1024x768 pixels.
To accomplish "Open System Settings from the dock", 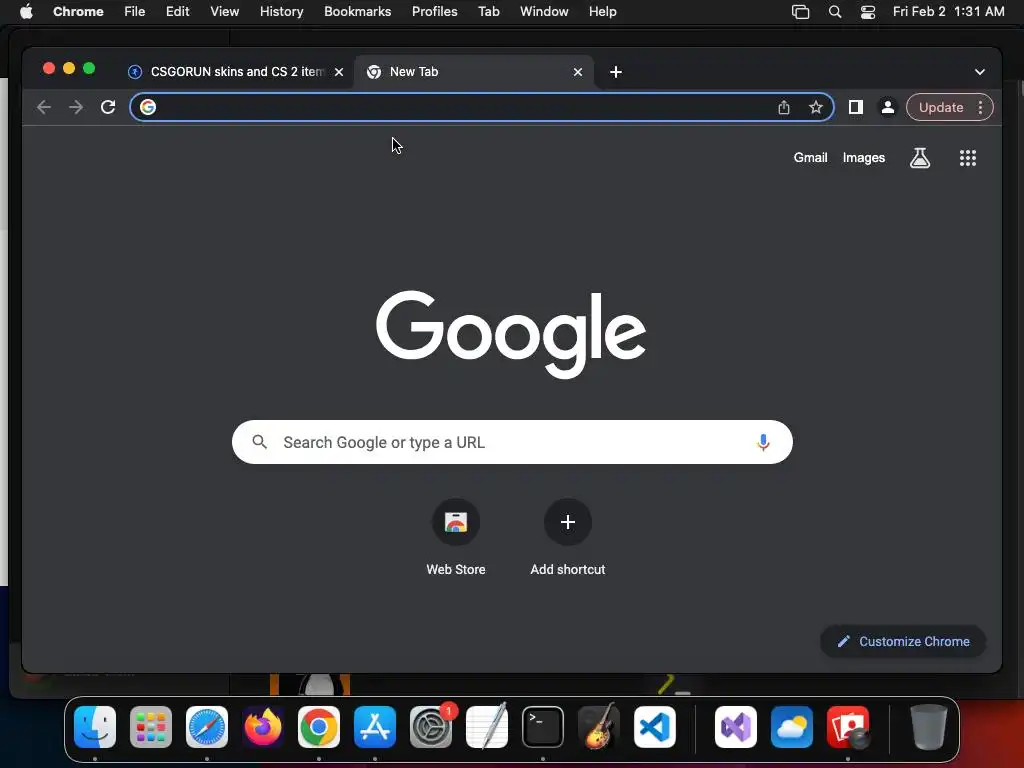I will 431,727.
